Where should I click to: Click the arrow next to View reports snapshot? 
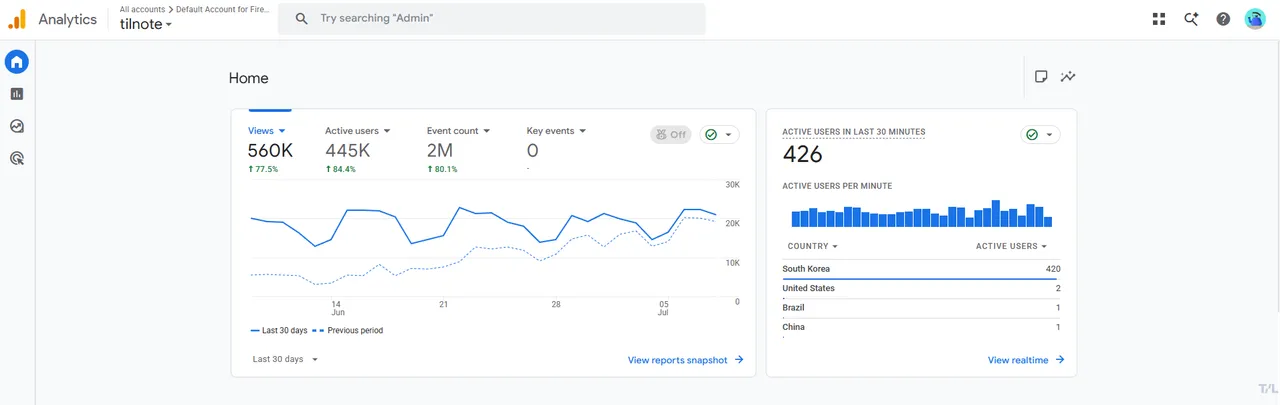tap(739, 360)
